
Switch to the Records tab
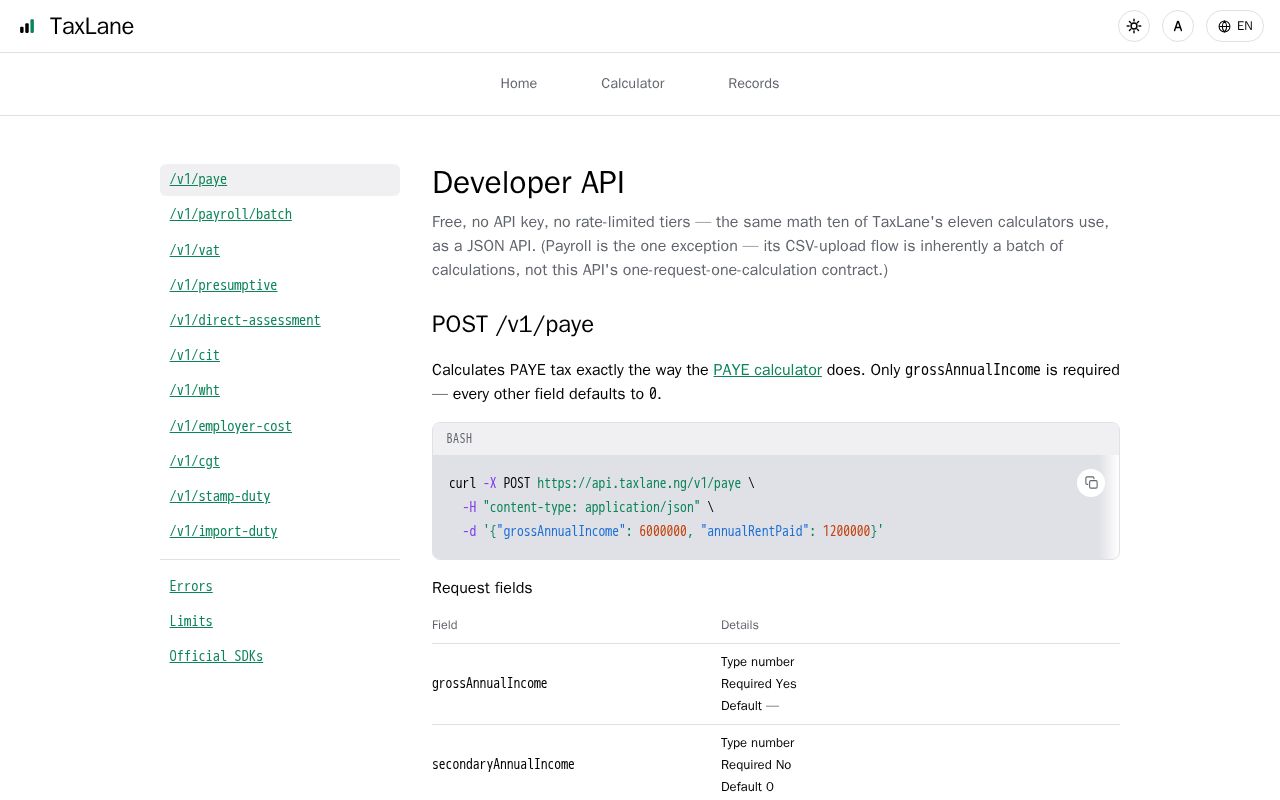[754, 84]
